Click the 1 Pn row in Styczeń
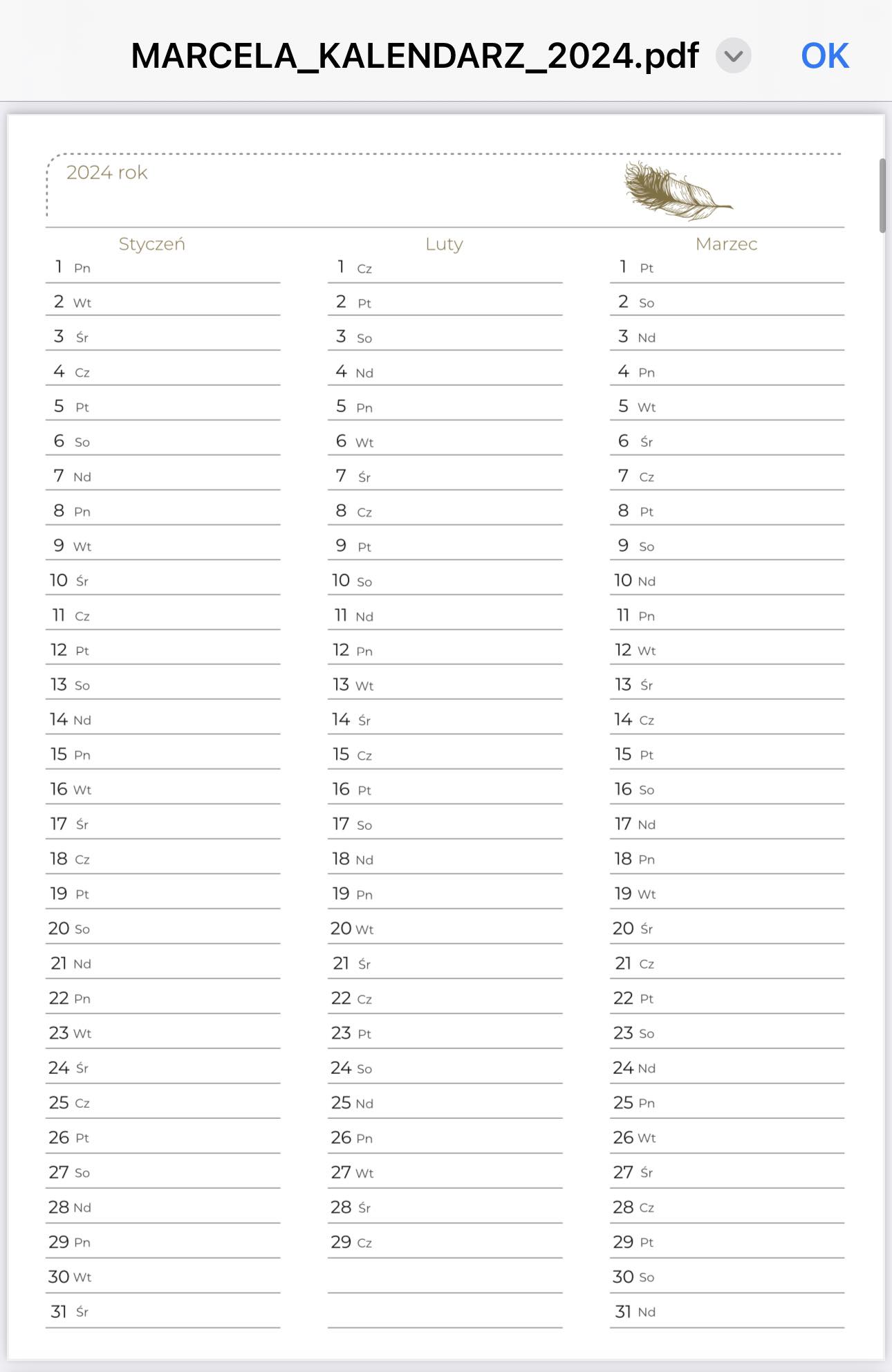Screen dimensions: 892x1372 (163, 268)
